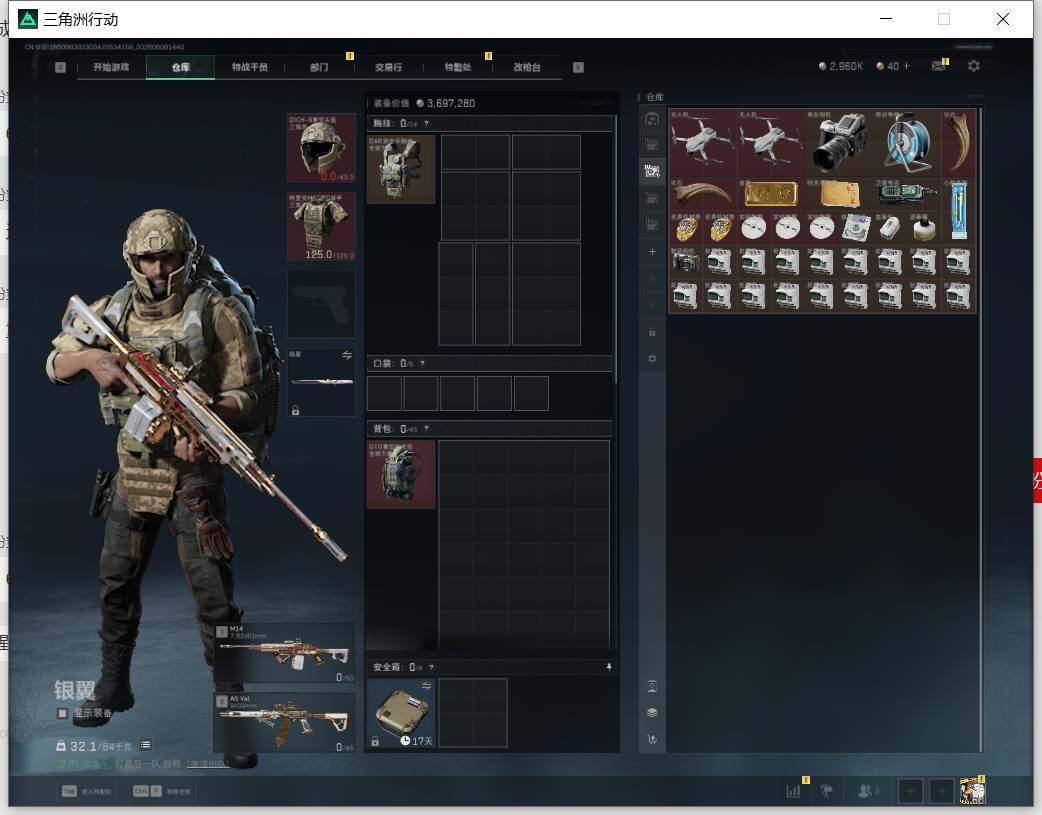Click the swap arrows on safe box
Image resolution: width=1042 pixels, height=815 pixels.
(427, 685)
